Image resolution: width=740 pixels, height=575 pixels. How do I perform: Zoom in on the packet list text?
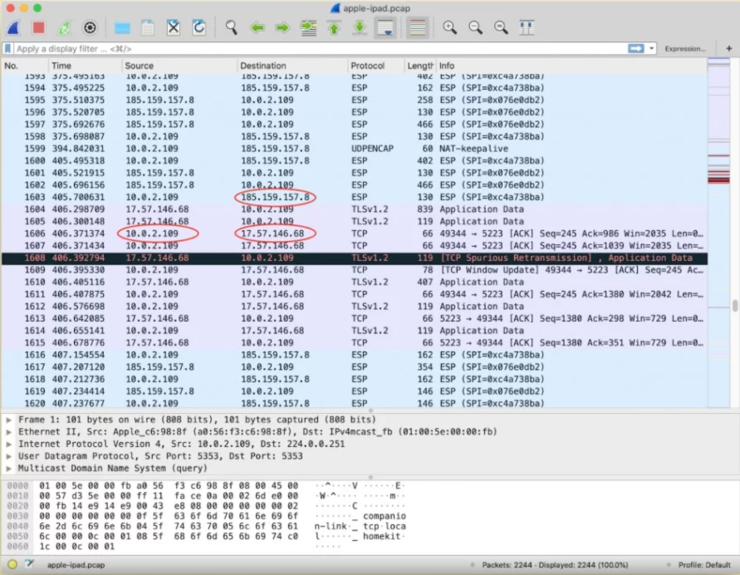450,27
